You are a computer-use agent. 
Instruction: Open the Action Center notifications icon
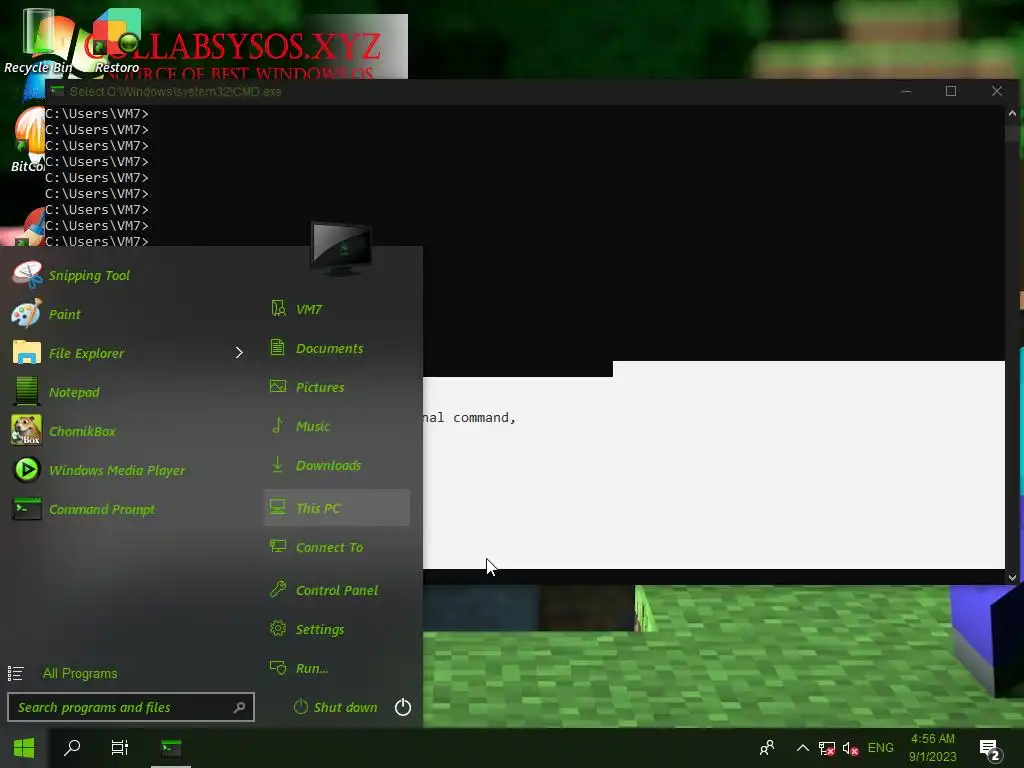tap(990, 750)
